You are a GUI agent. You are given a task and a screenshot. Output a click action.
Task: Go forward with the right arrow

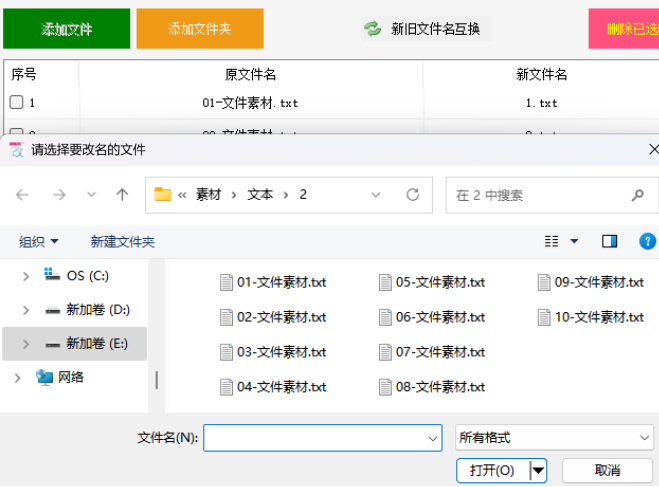coord(59,195)
